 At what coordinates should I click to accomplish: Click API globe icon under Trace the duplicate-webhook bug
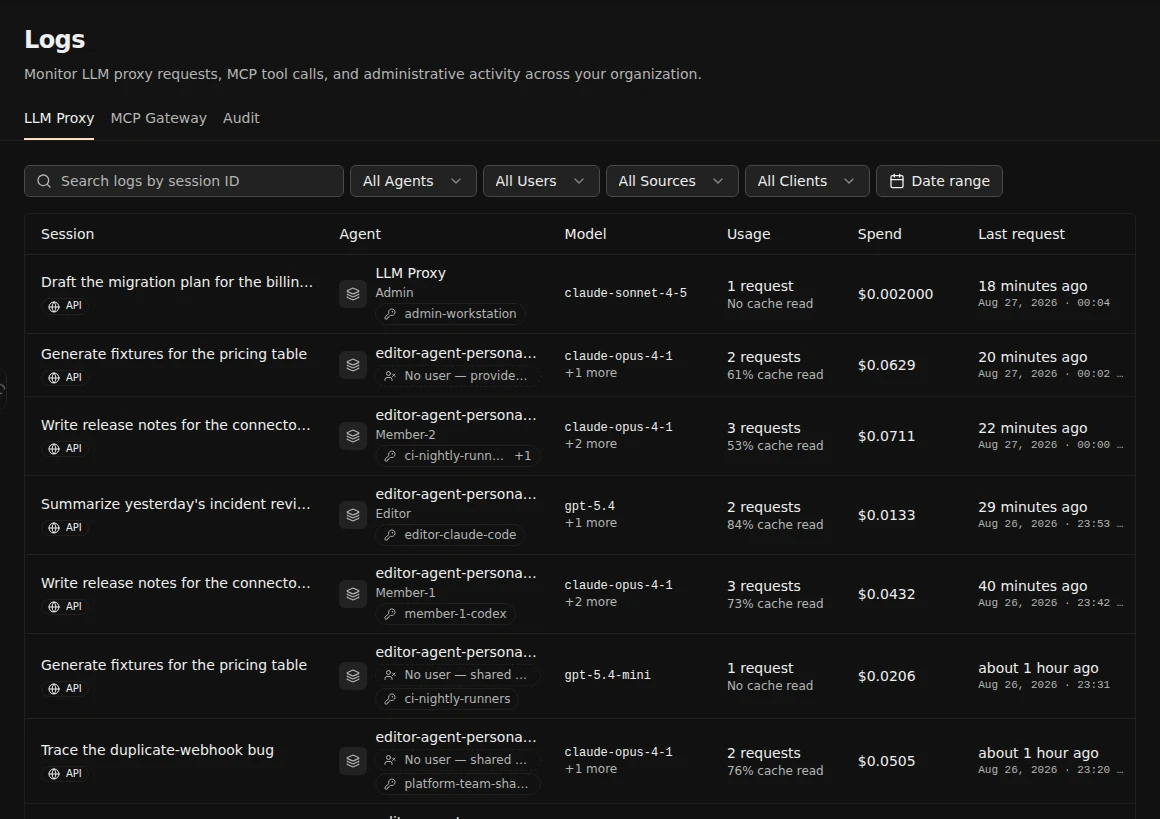point(54,774)
